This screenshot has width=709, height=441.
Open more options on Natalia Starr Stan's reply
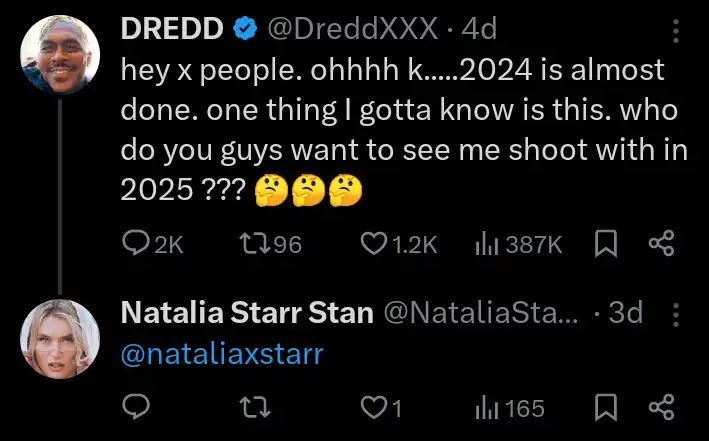pyautogui.click(x=675, y=314)
